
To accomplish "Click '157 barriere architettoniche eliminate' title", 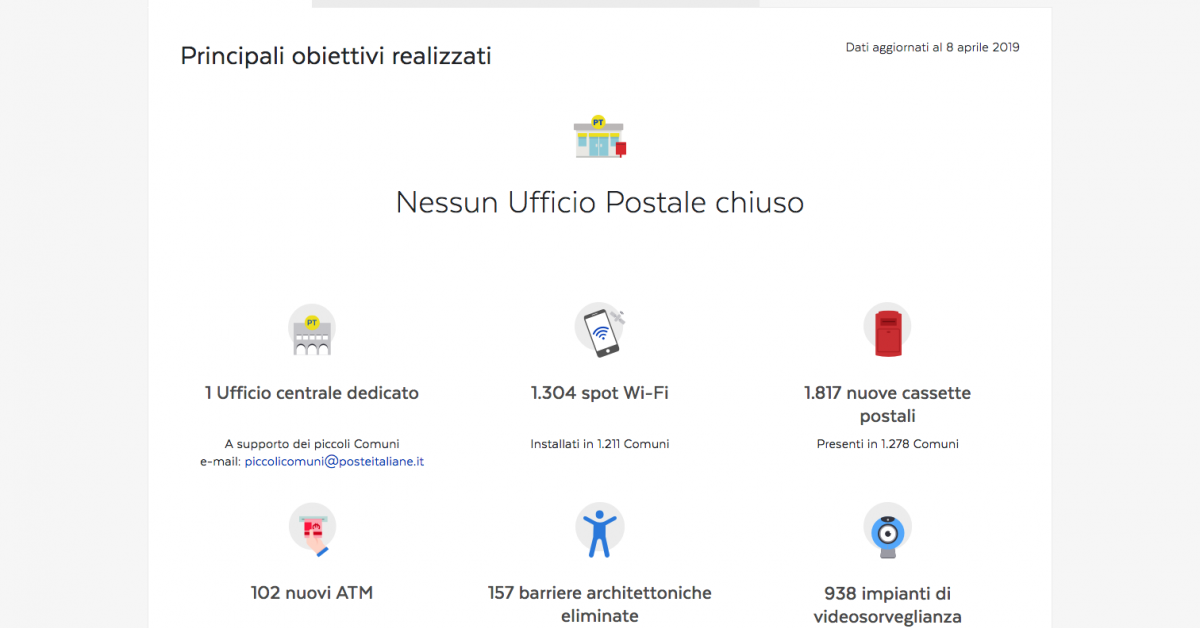I will 600,604.
